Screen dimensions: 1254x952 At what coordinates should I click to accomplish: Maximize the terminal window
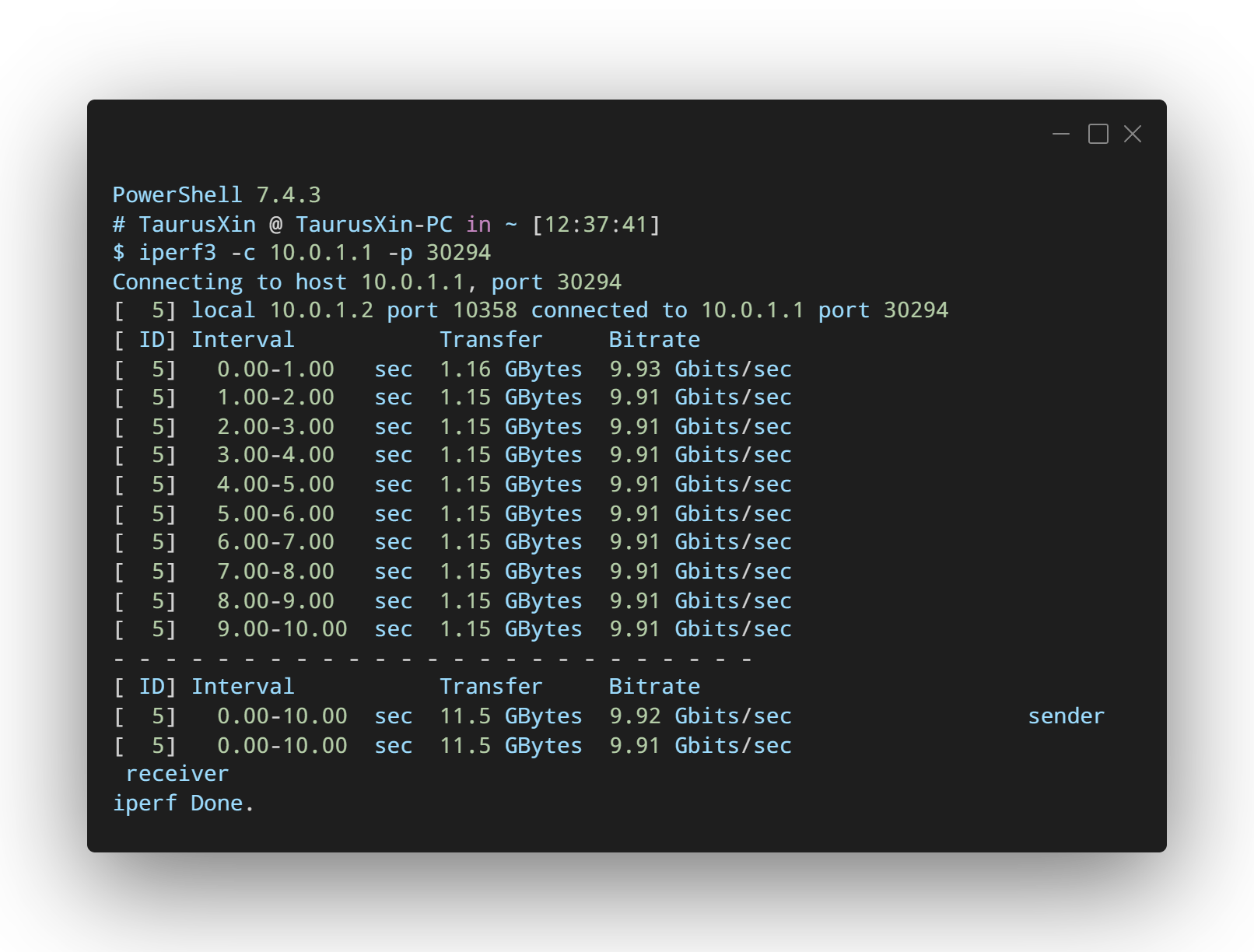click(1098, 135)
